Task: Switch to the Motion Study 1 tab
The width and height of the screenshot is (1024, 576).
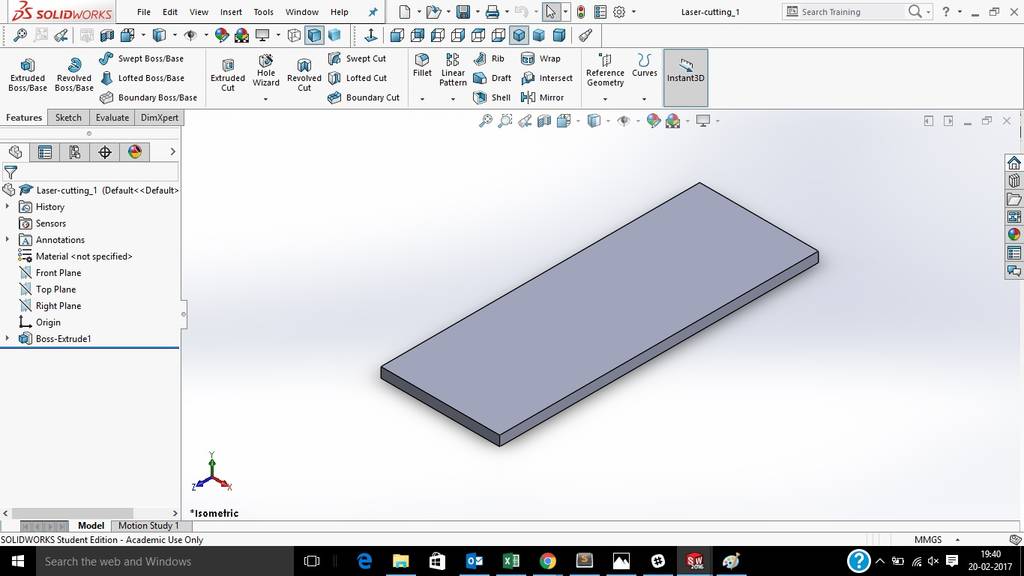Action: tap(148, 526)
